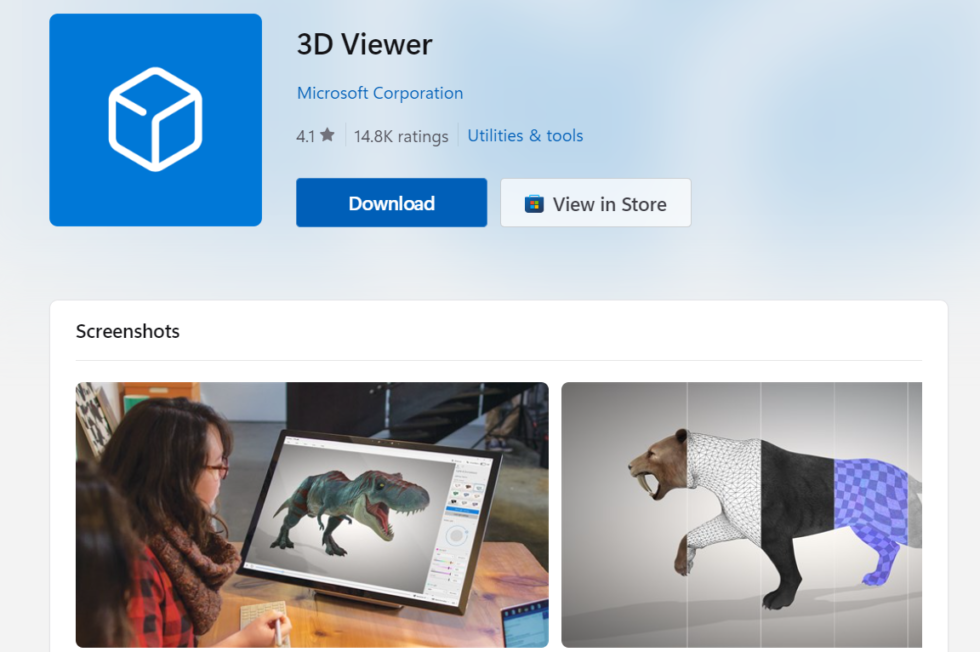Open the dinosaur screenshot thumbnail
Viewport: 980px width, 652px height.
pyautogui.click(x=312, y=514)
